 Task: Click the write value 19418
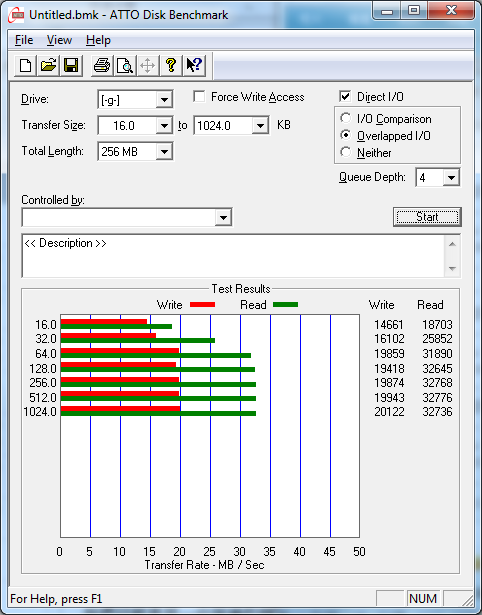389,369
